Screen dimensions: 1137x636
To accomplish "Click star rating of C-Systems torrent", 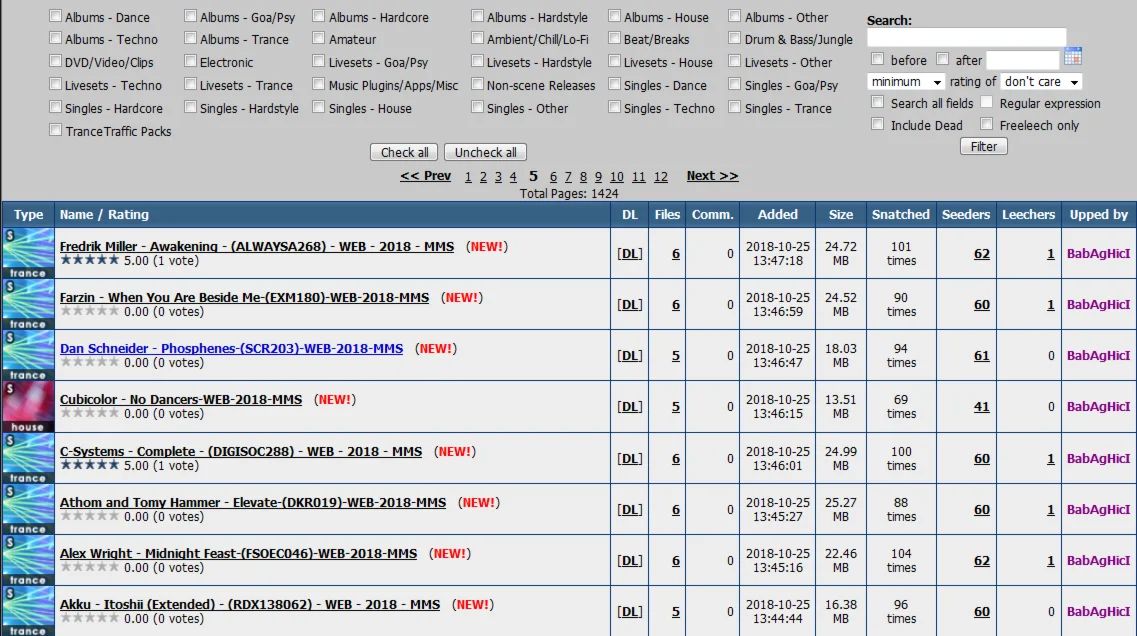I will (x=89, y=465).
